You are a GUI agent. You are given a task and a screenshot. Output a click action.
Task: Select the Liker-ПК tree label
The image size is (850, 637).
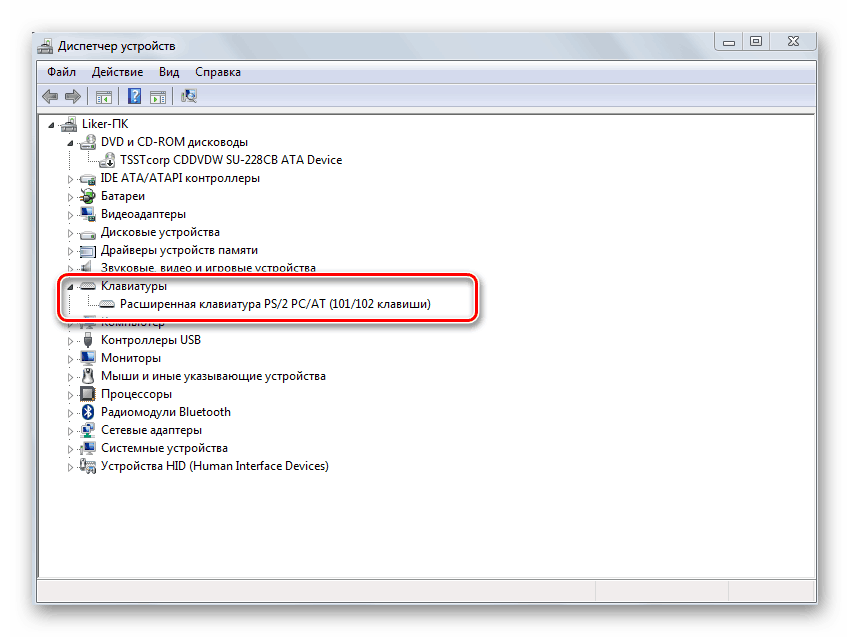point(105,124)
